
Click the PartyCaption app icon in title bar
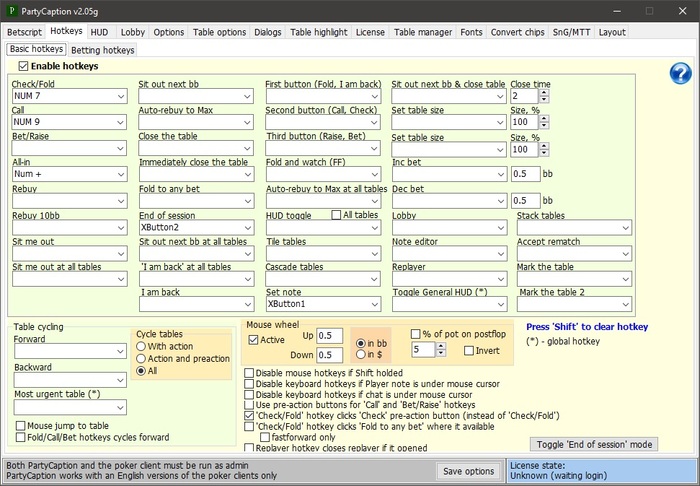(x=12, y=11)
